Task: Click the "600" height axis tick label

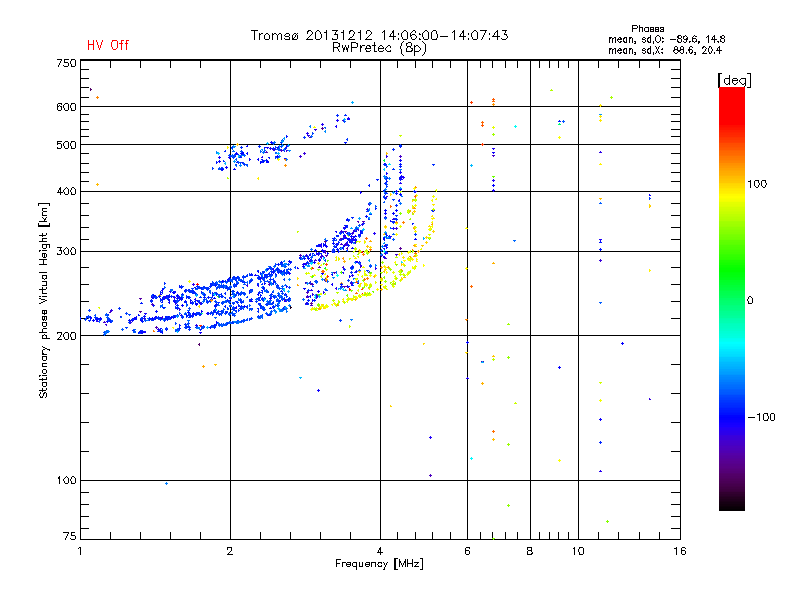Action: click(66, 107)
